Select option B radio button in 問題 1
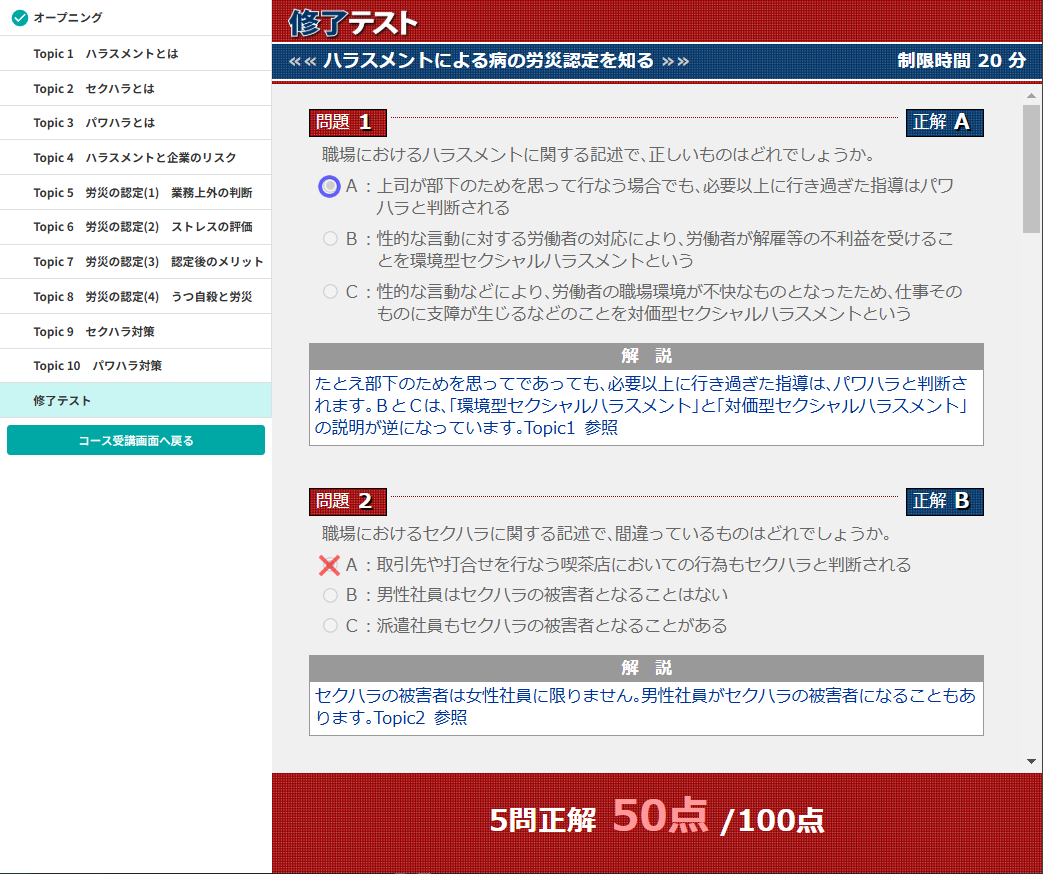 [x=330, y=238]
